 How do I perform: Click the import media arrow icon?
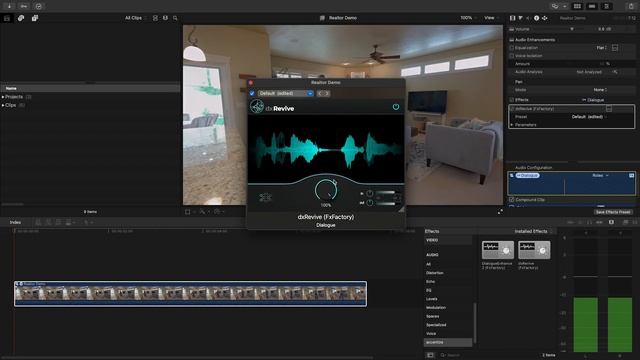[x=9, y=6]
